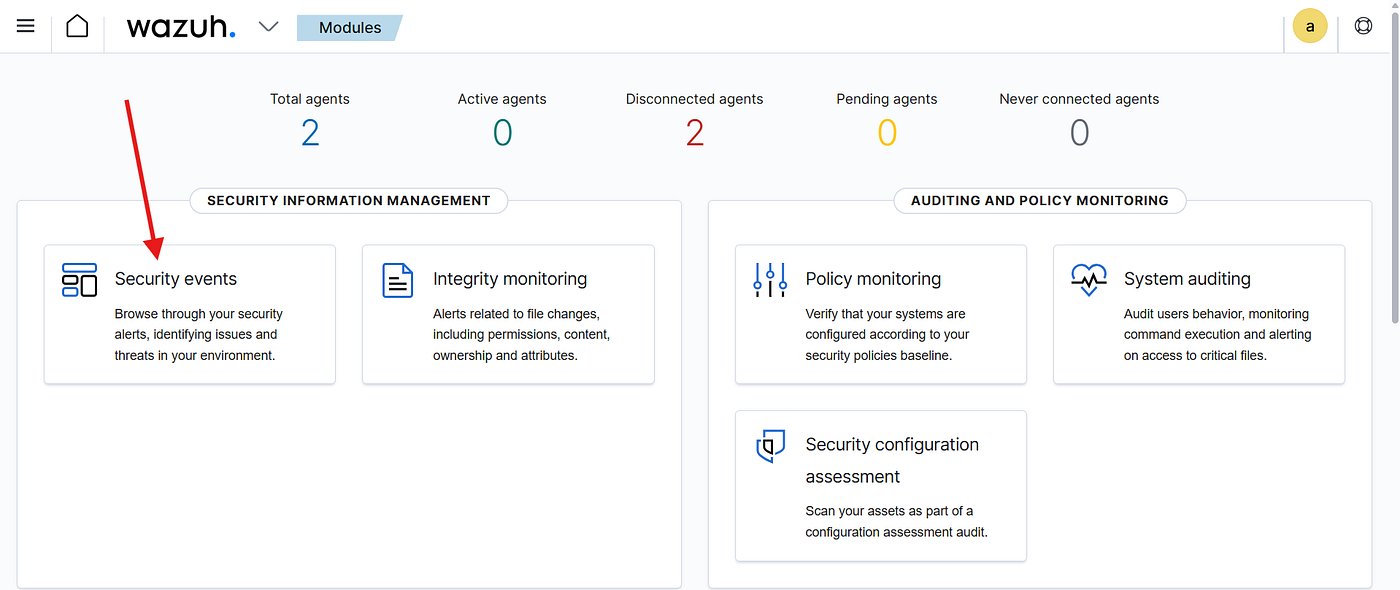Click the Total agents count 2

[x=310, y=133]
